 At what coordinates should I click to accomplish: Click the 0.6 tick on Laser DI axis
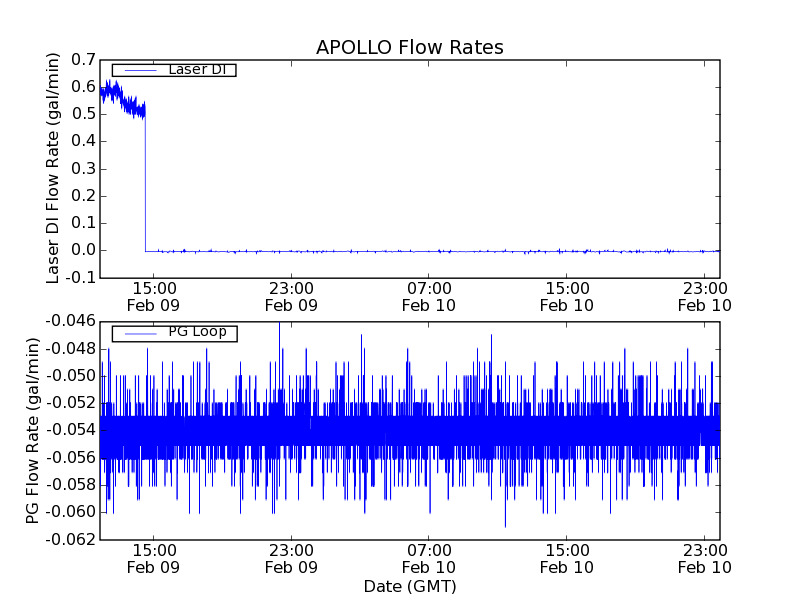point(84,87)
